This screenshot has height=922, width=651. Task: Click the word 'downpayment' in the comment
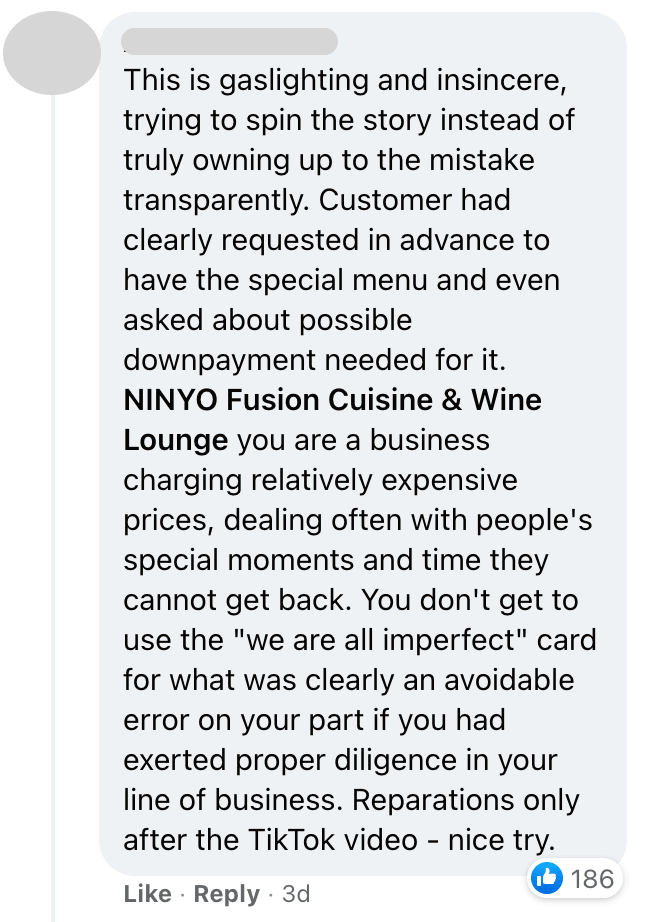(x=219, y=360)
